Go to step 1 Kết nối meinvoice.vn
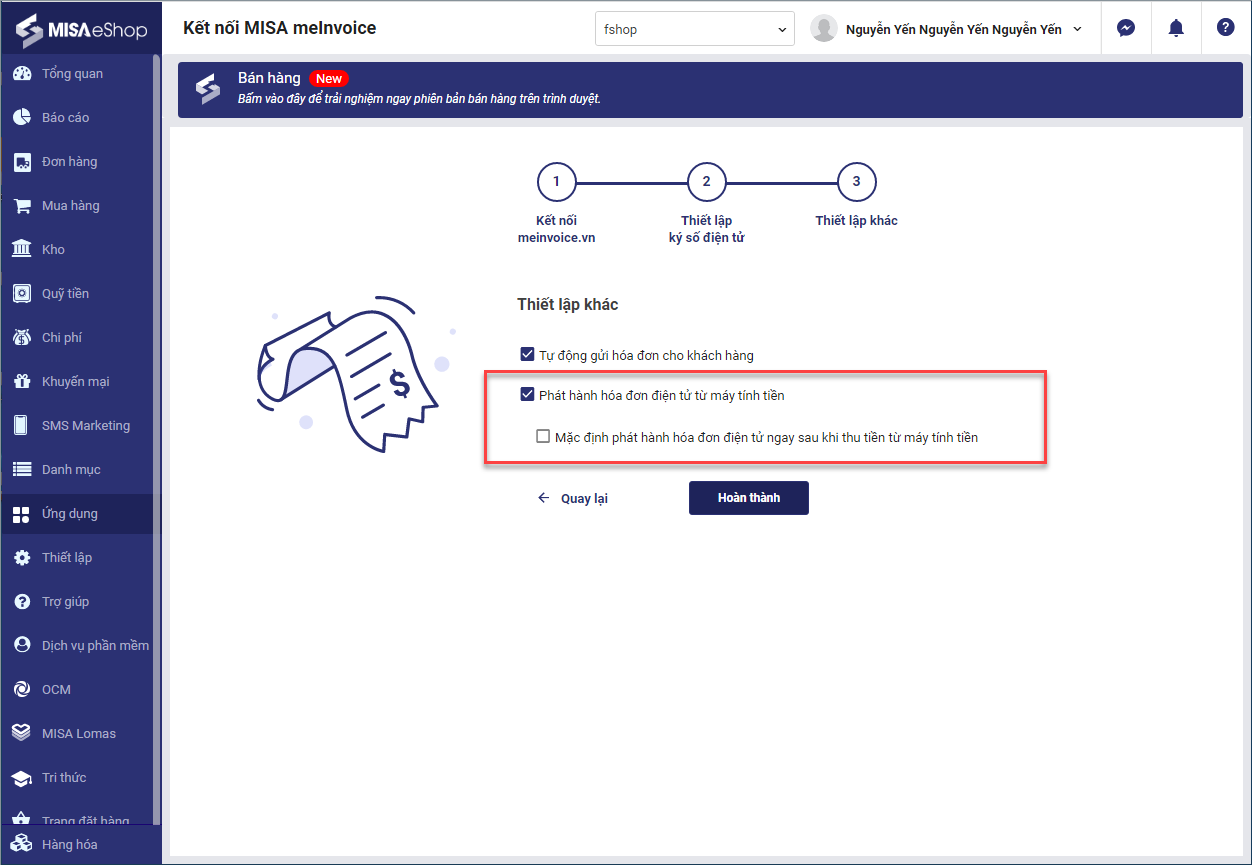This screenshot has width=1252, height=865. [x=556, y=183]
